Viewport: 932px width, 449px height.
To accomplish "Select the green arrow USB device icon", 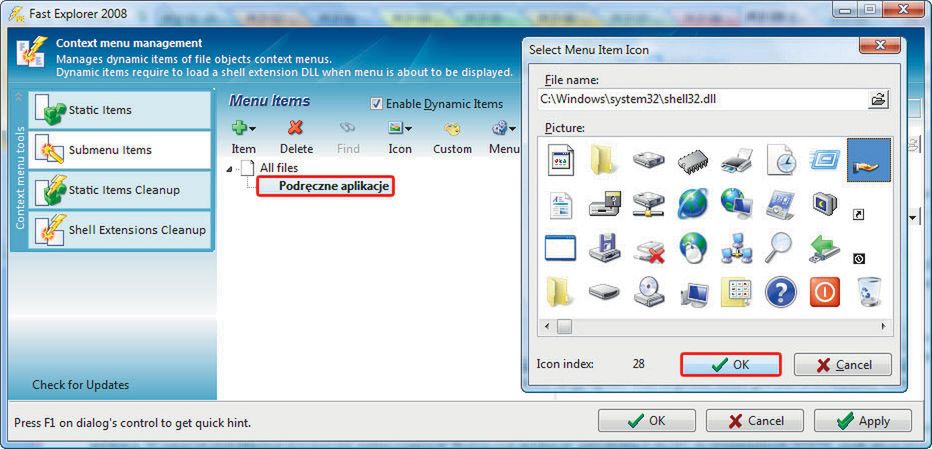I will [x=825, y=249].
